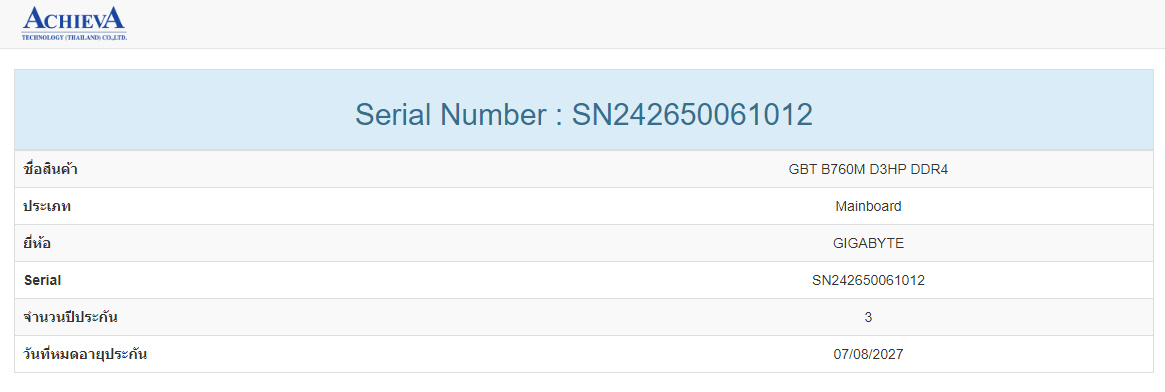Select the expiry date 07/08/2027

[x=868, y=355]
